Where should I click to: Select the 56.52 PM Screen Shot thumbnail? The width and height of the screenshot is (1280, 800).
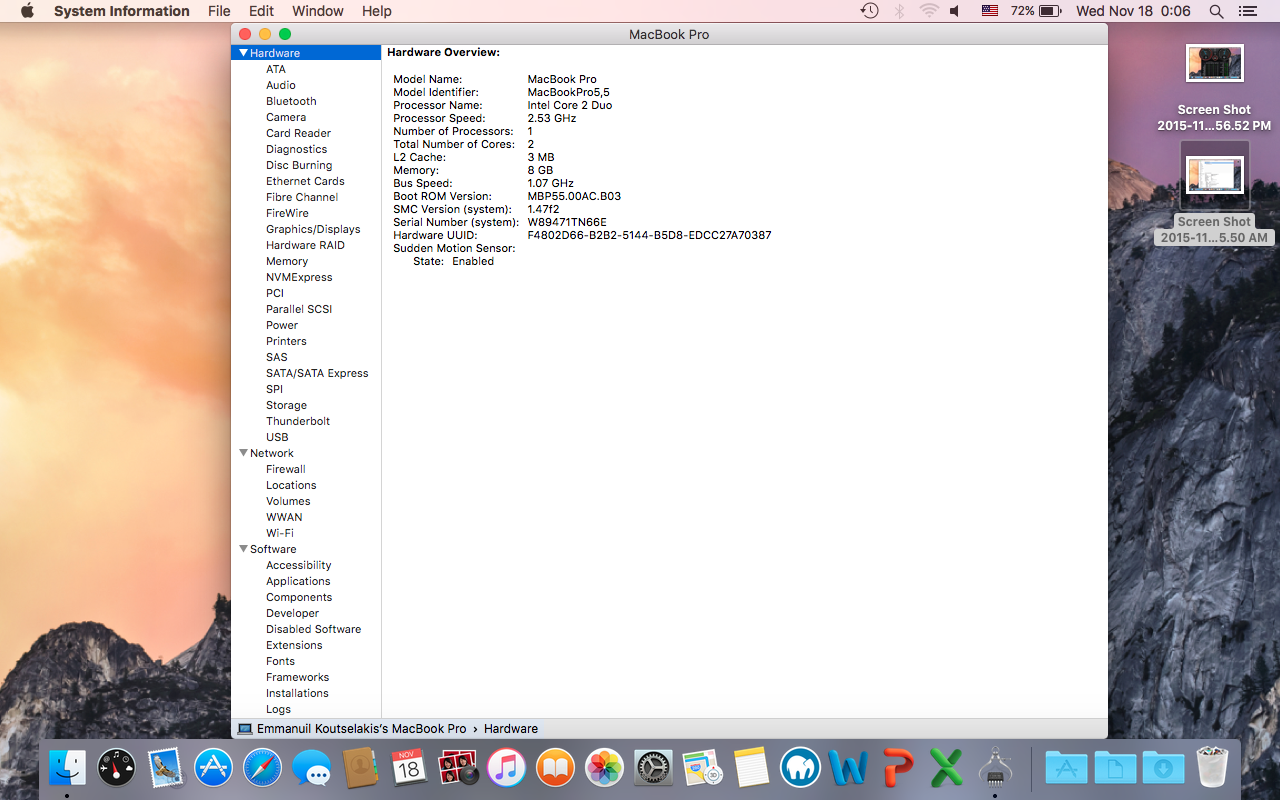pos(1214,63)
